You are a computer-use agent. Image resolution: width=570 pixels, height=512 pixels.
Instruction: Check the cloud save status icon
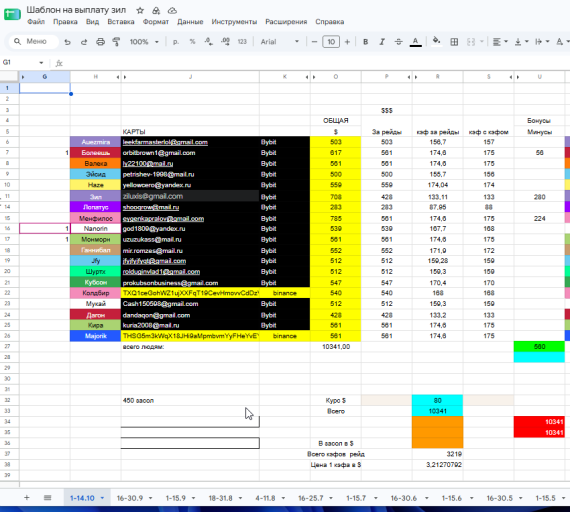coord(172,11)
